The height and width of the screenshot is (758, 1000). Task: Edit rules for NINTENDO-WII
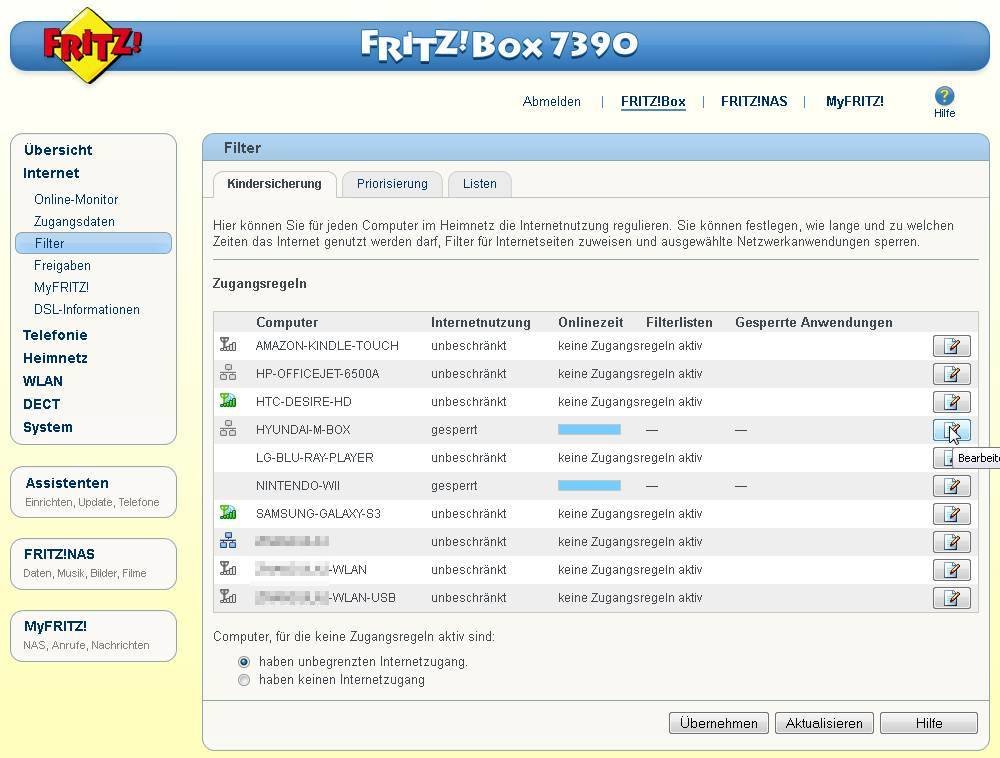952,486
